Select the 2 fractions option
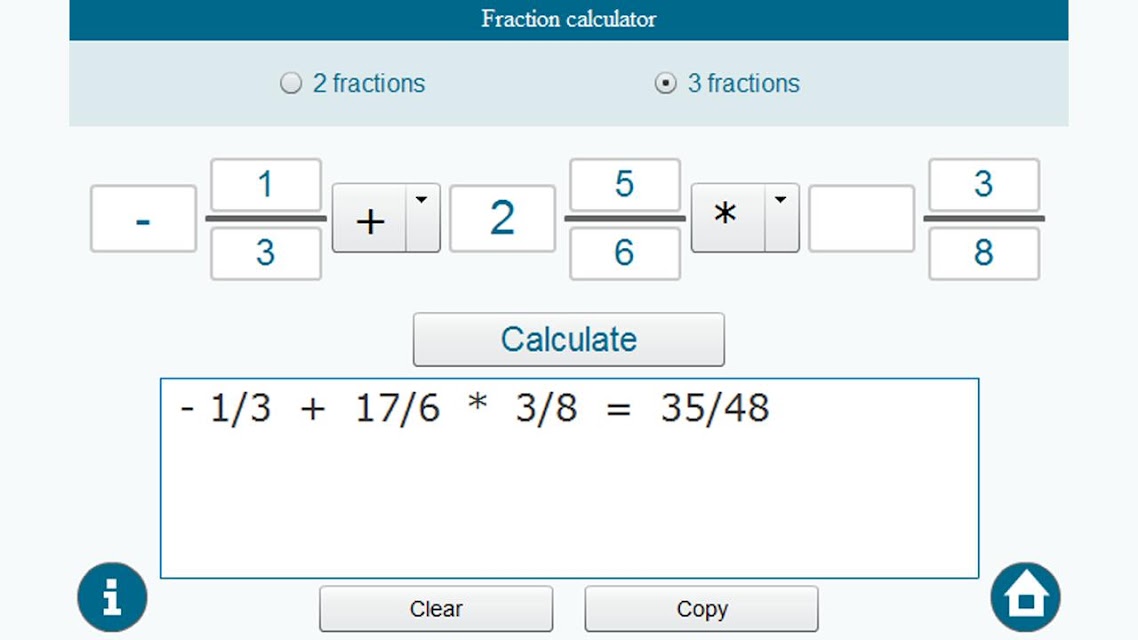Viewport: 1138px width, 640px height. pos(291,83)
